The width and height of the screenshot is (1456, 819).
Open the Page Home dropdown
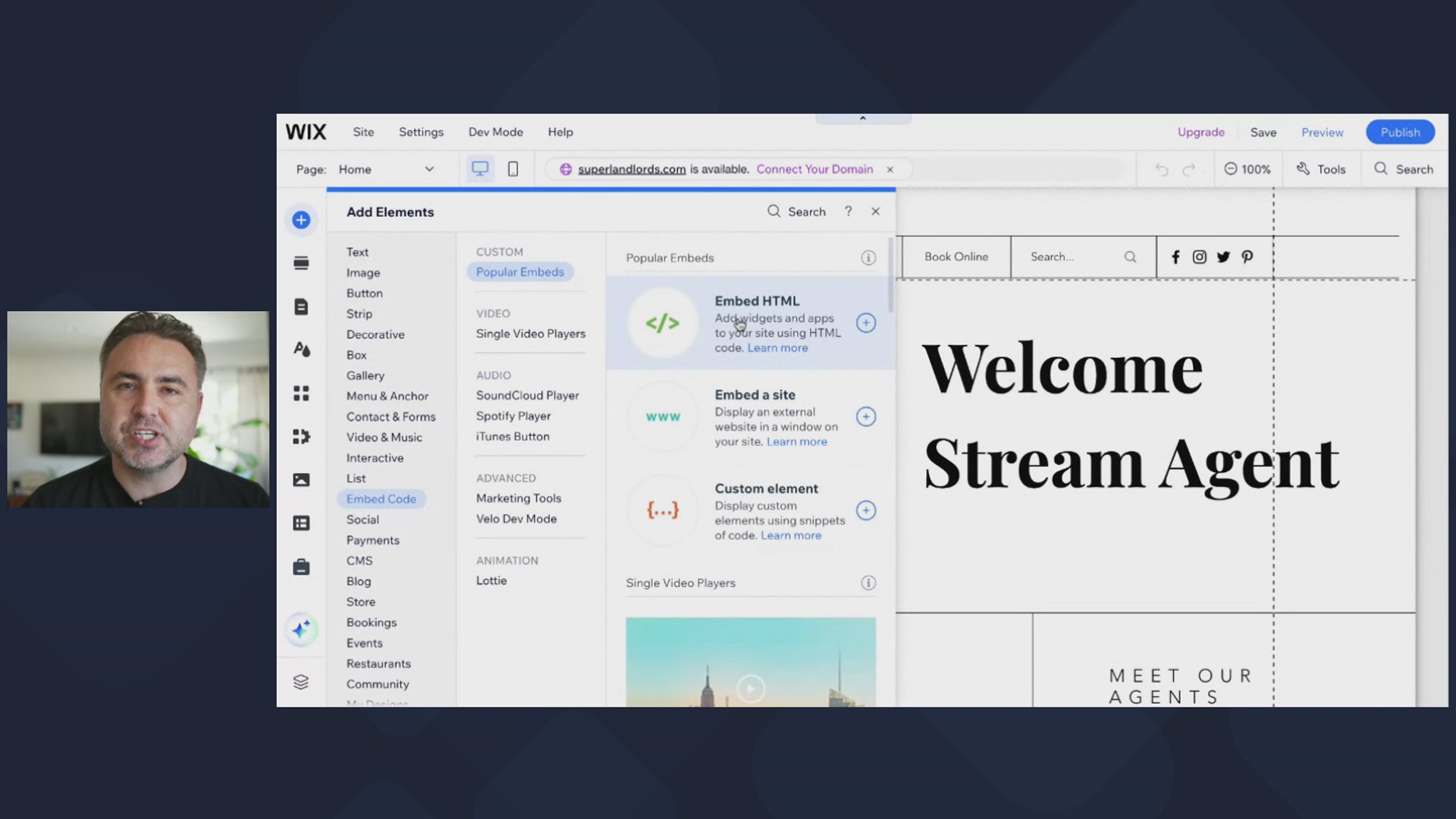(387, 169)
